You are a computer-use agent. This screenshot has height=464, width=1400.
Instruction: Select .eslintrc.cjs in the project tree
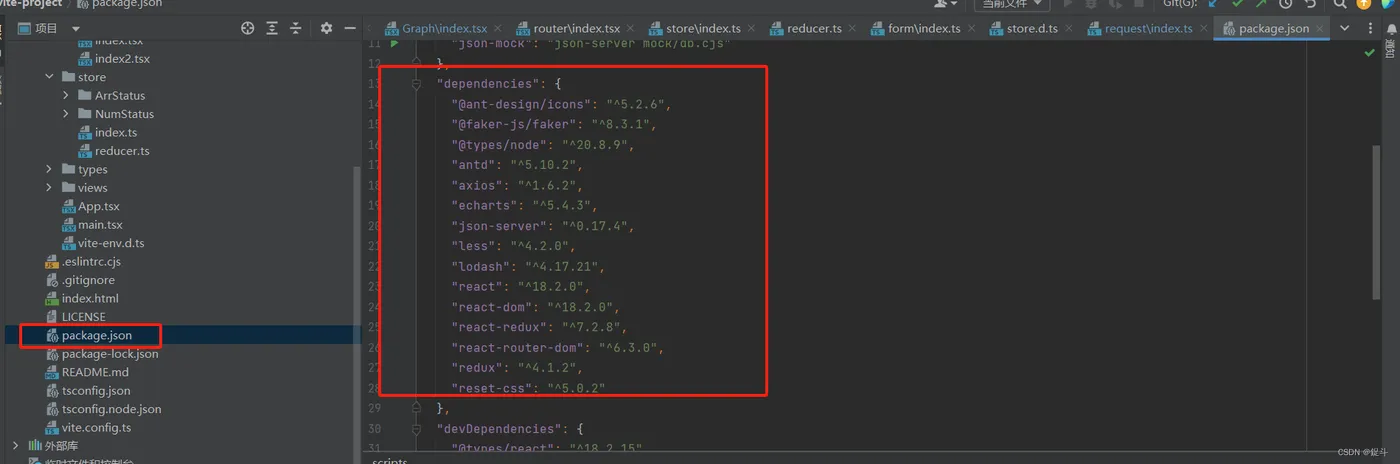coord(91,262)
